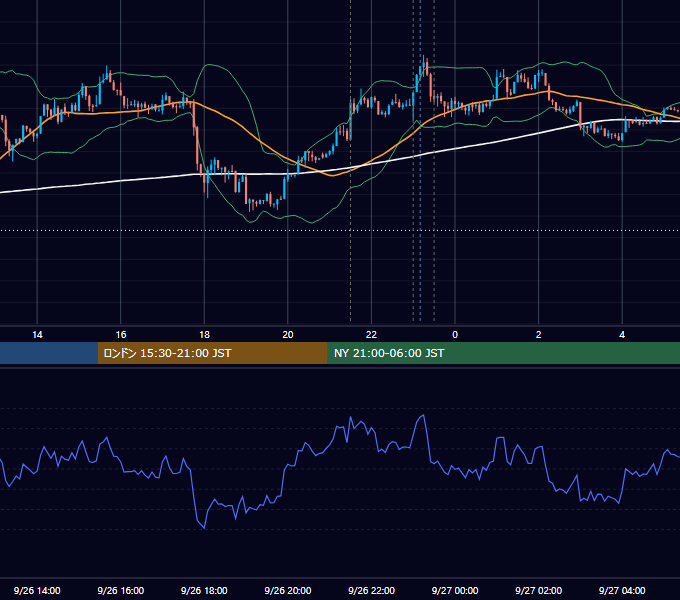Image resolution: width=680 pixels, height=600 pixels.
Task: Click hour label 18 on price chart axis
Action: (204, 335)
